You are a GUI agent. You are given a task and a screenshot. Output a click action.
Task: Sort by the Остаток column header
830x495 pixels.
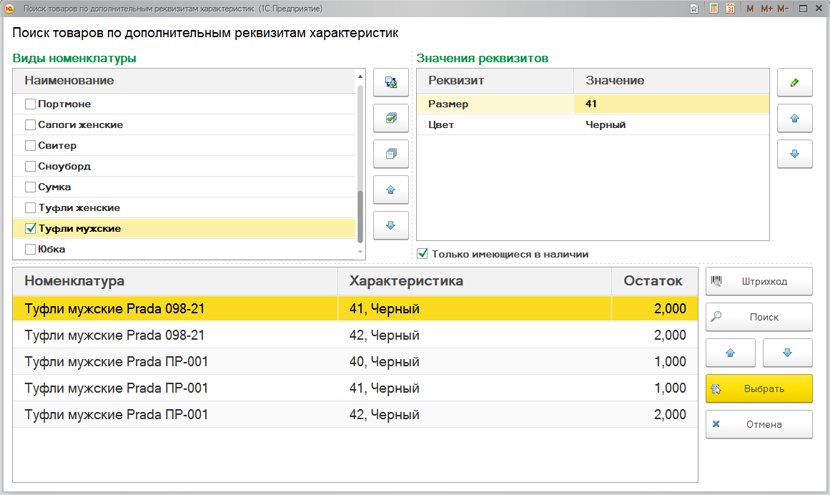[x=654, y=281]
